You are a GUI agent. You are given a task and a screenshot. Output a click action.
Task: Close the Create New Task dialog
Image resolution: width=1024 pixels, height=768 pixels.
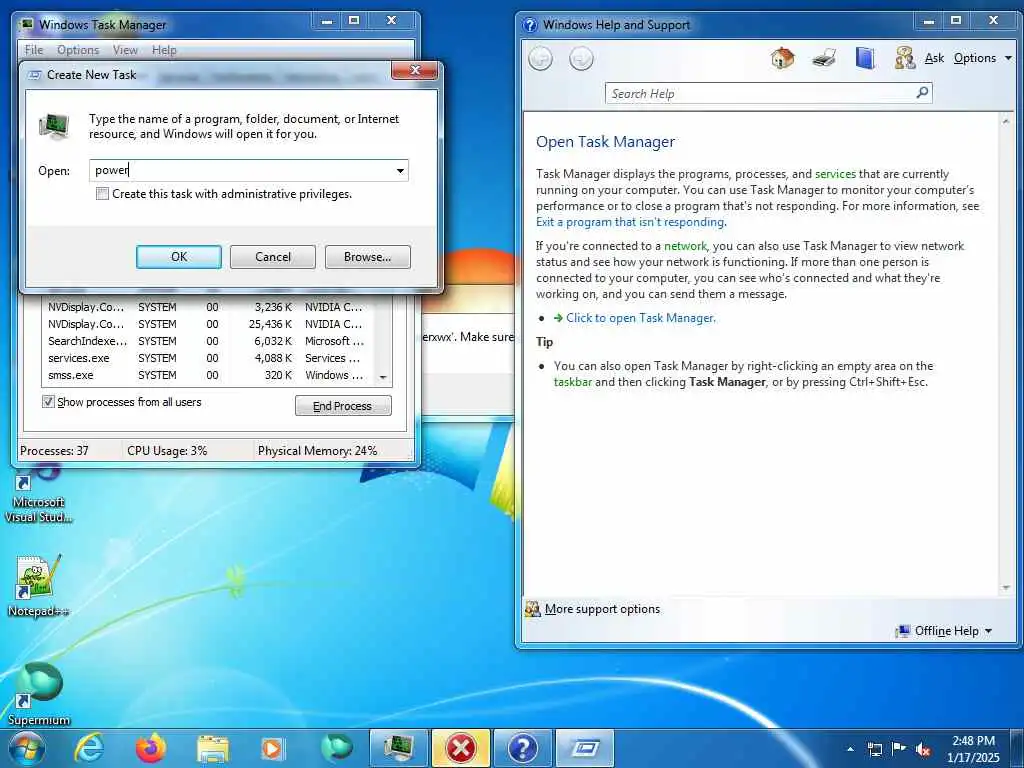(415, 70)
